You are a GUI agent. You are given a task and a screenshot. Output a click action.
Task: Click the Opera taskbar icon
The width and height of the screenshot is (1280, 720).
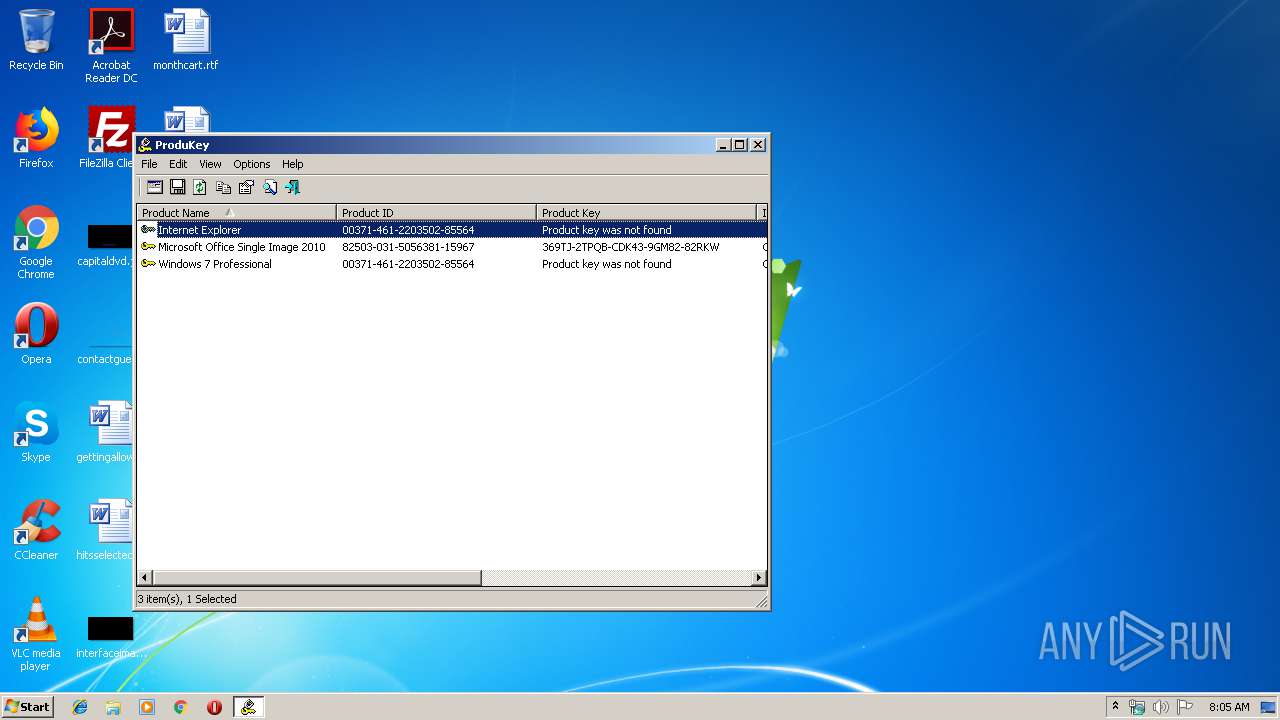(214, 707)
